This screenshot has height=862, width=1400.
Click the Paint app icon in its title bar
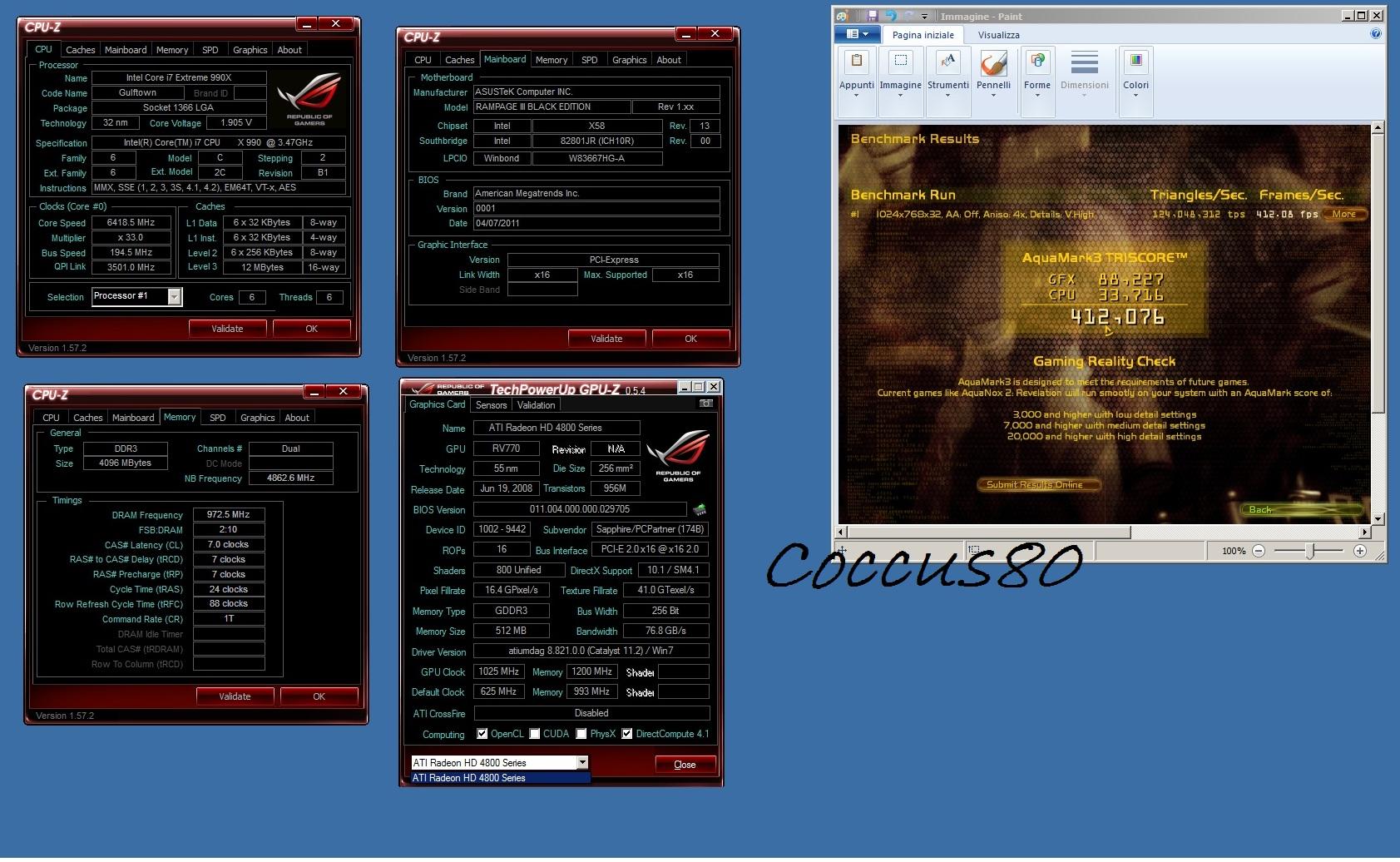pos(843,16)
